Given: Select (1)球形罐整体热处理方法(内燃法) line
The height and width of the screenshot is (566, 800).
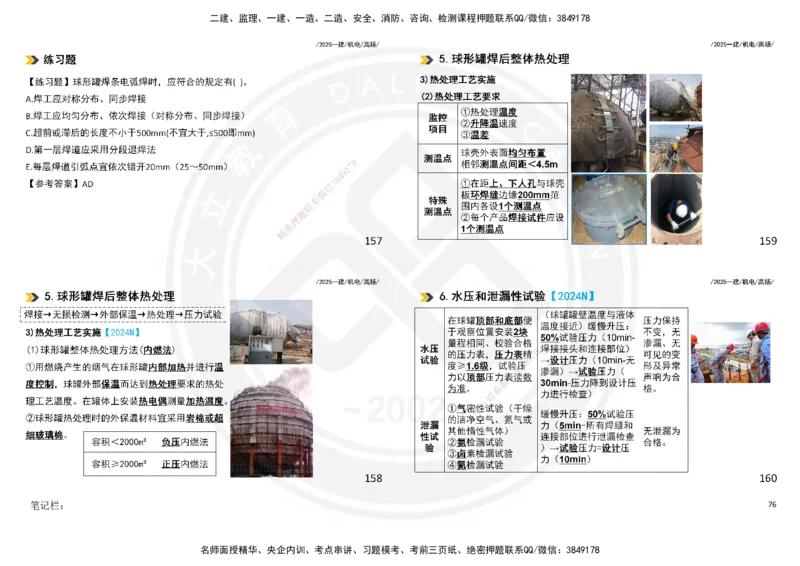Looking at the screenshot, I should click(100, 350).
